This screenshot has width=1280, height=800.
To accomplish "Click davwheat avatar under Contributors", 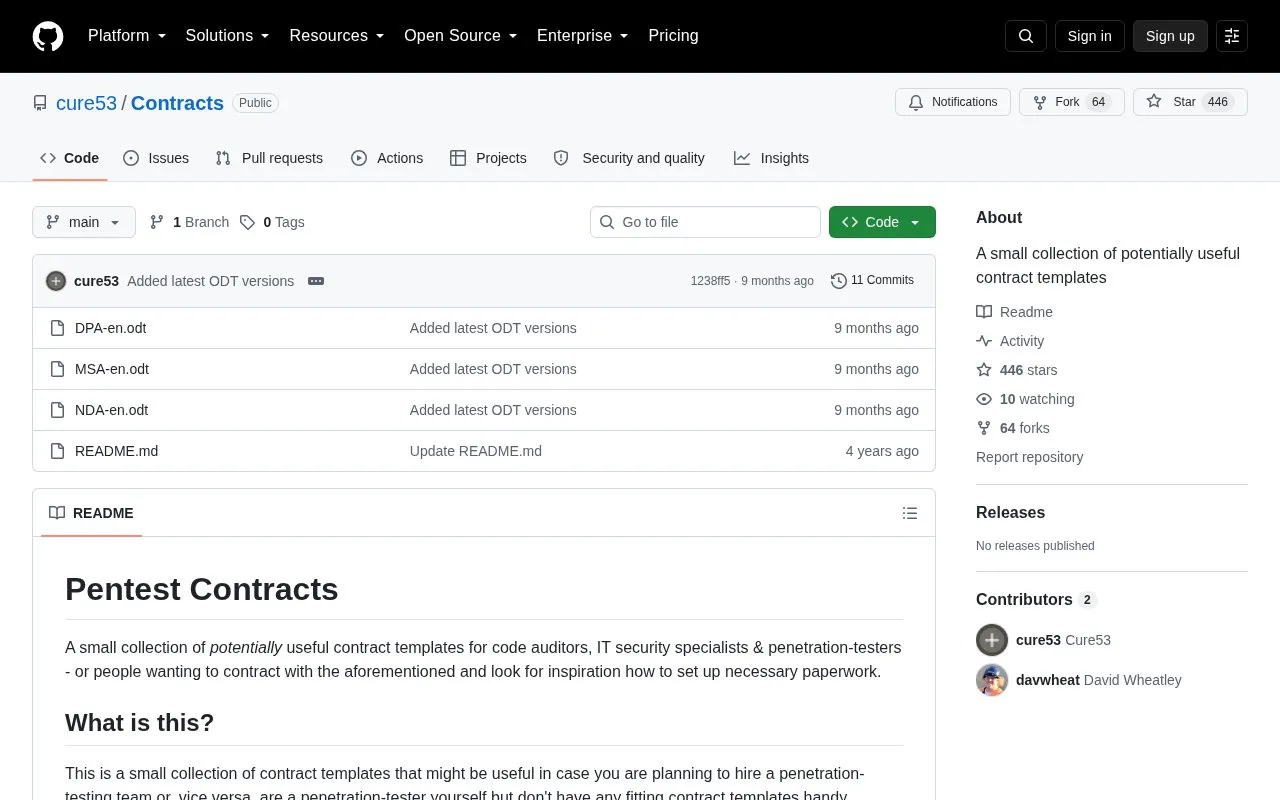I will pos(992,680).
